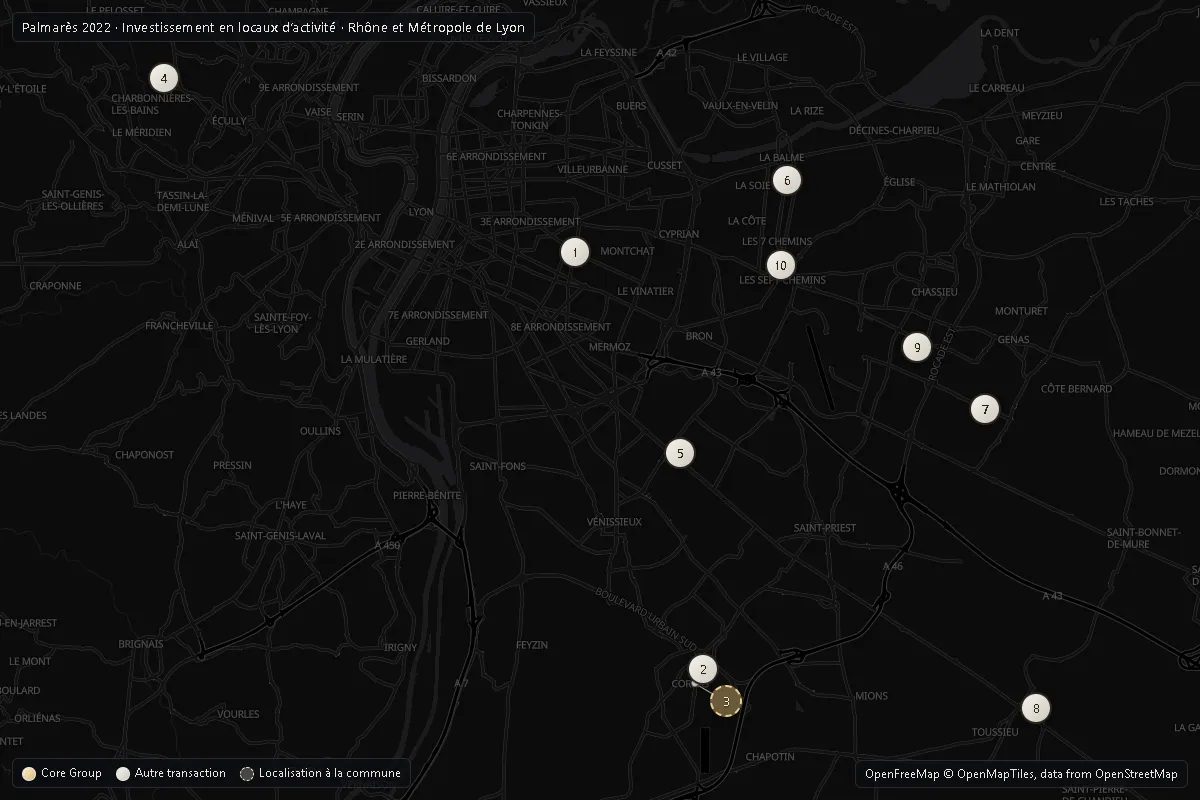Click the Feyzin place label
This screenshot has height=800, width=1200.
click(532, 646)
